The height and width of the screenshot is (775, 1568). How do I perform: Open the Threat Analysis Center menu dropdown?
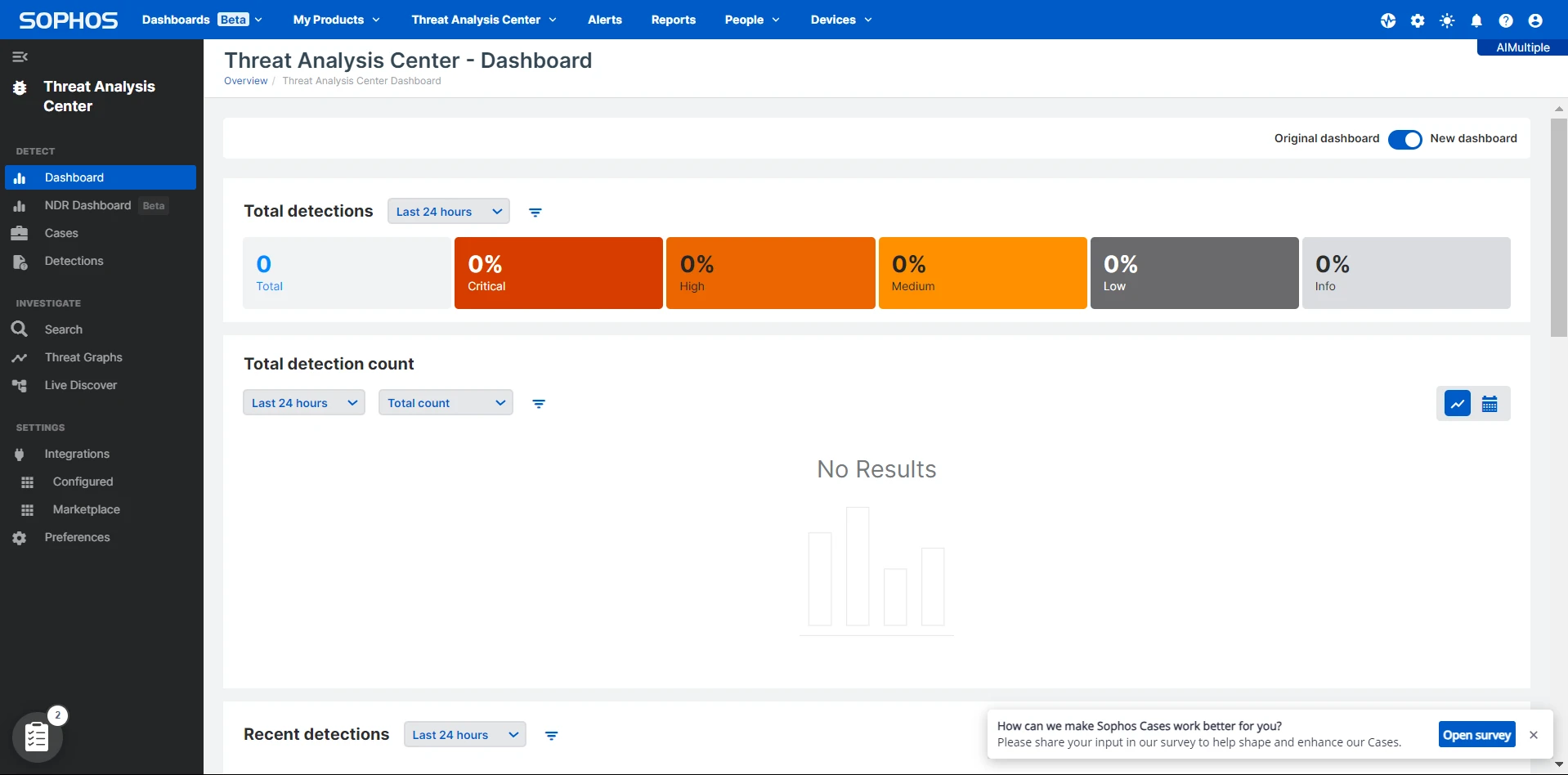[x=484, y=20]
